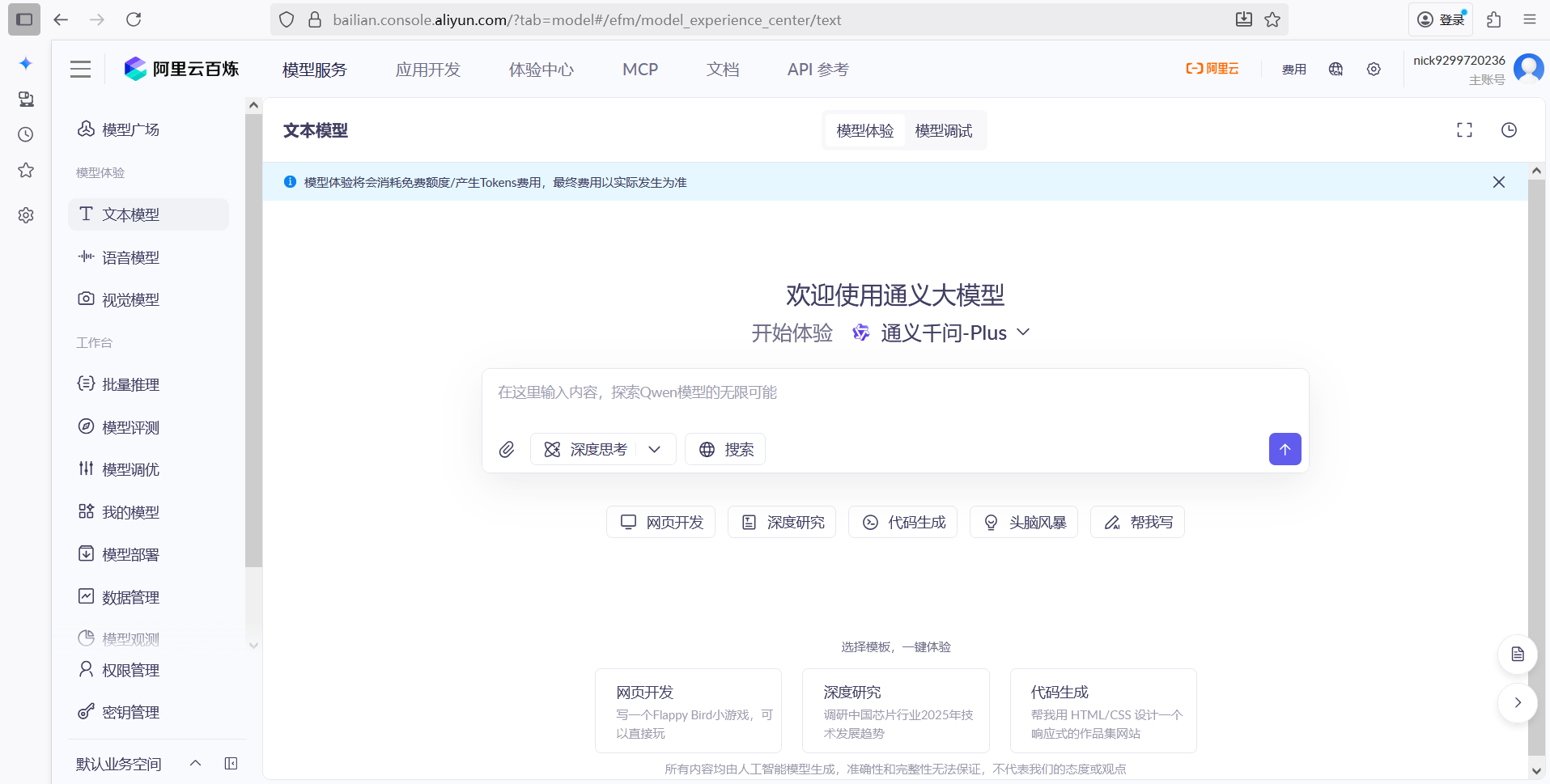Screen dimensions: 1550x784
Task: Open 视觉模型 in the sidebar
Action: pos(148,299)
